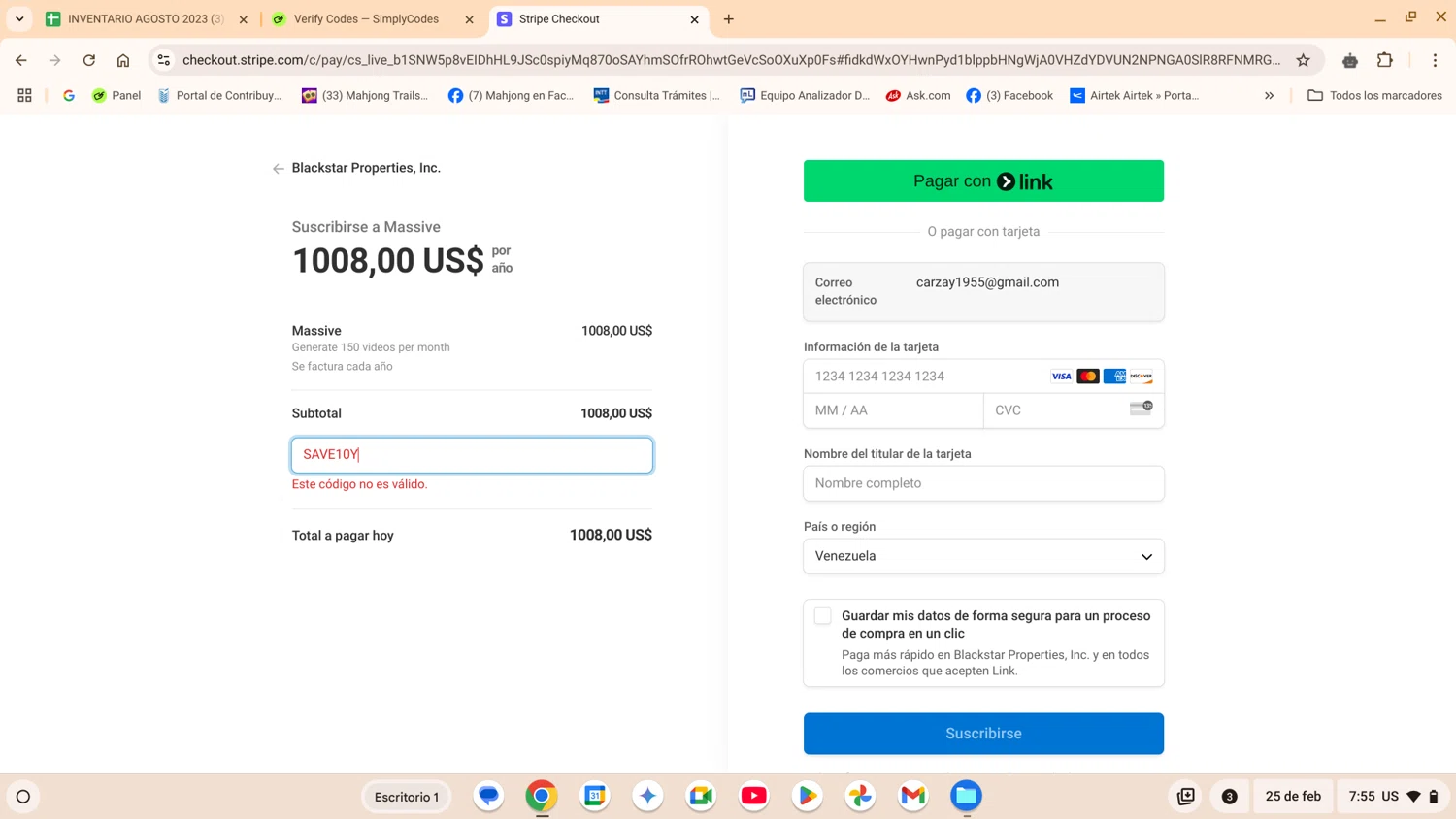
Task: Open Google Play Store from the shelf
Action: (807, 796)
